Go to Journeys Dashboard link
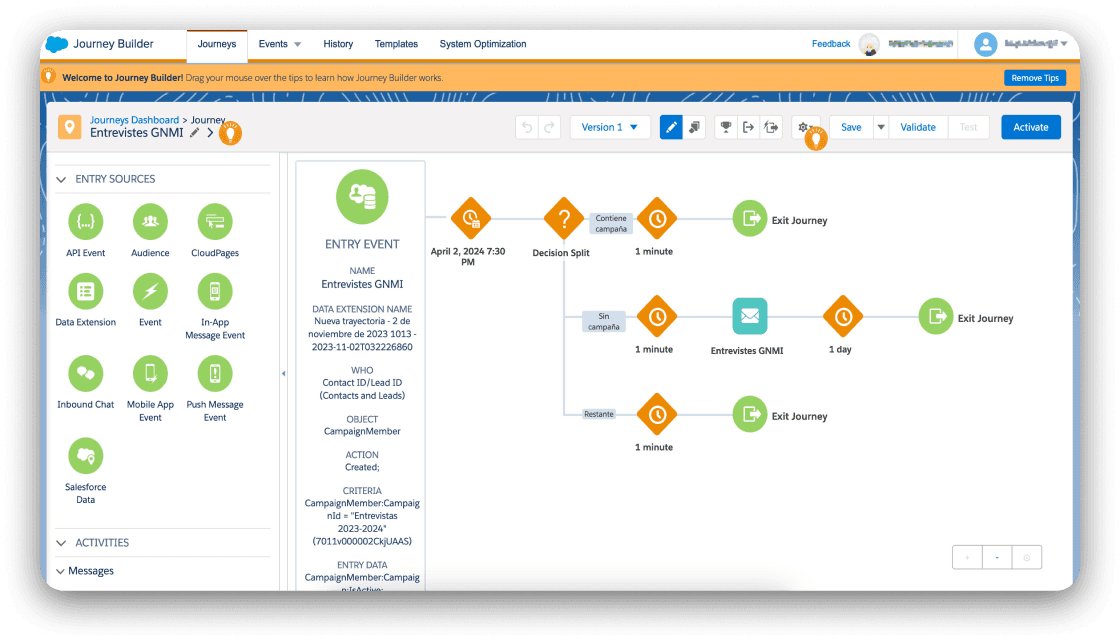 tap(134, 120)
